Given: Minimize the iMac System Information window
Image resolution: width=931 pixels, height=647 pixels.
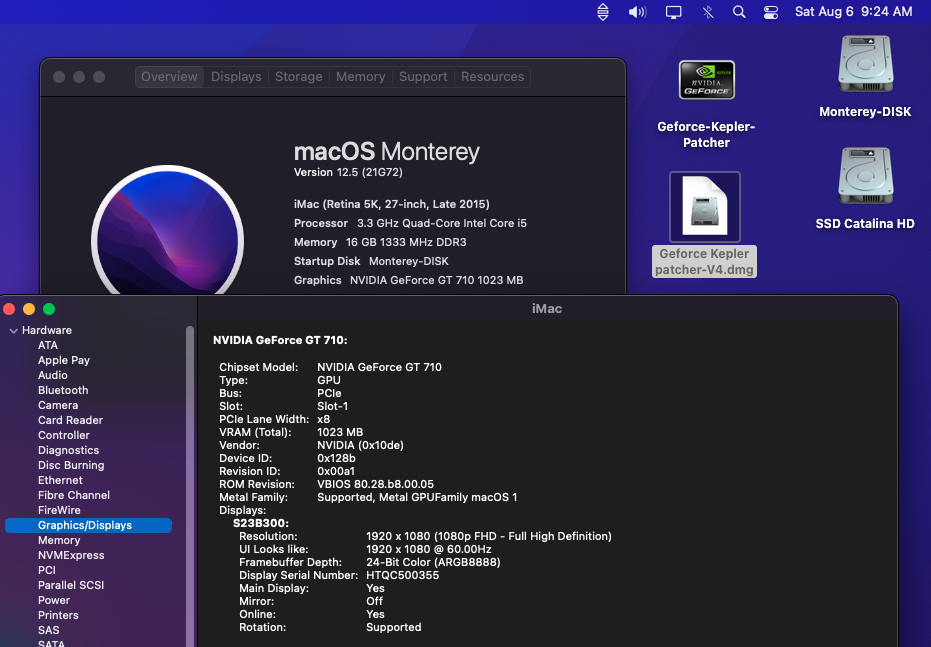Looking at the screenshot, I should pyautogui.click(x=29, y=309).
